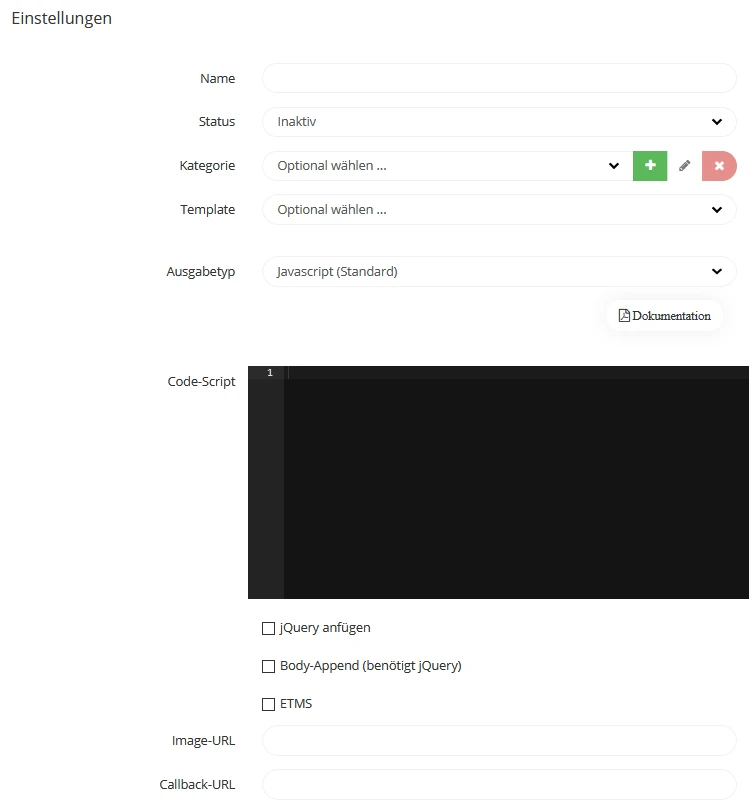The height and width of the screenshot is (802, 749).
Task: Expand the Kategorie dropdown
Action: pyautogui.click(x=447, y=166)
